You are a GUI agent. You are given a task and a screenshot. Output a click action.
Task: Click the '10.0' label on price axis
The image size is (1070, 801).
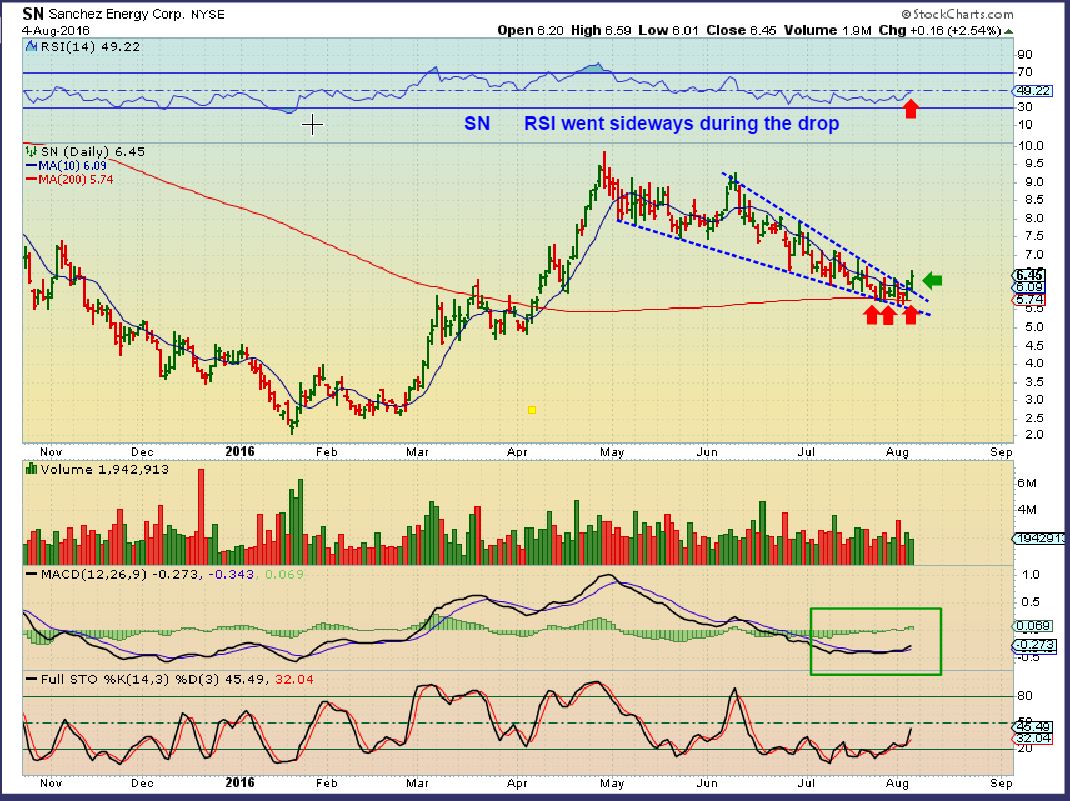(x=1030, y=145)
